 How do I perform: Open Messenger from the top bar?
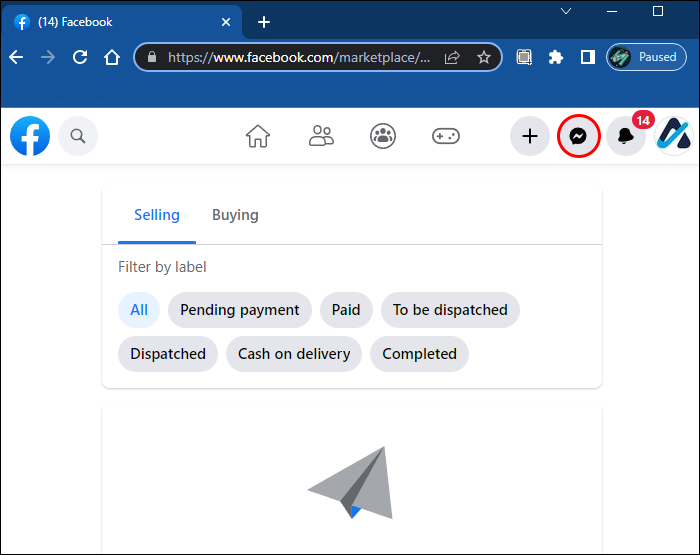pyautogui.click(x=578, y=136)
